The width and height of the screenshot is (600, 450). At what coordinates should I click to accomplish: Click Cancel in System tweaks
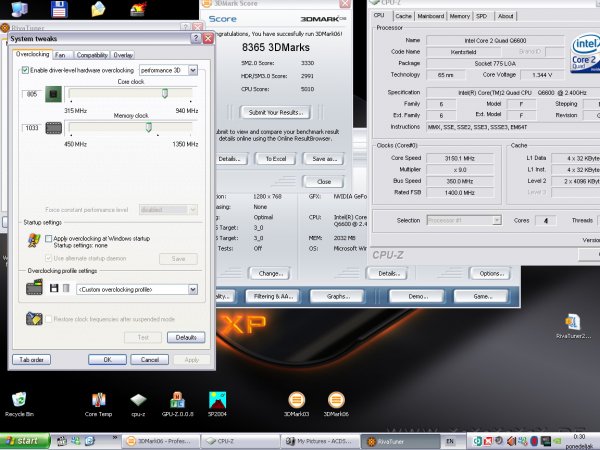pyautogui.click(x=150, y=360)
